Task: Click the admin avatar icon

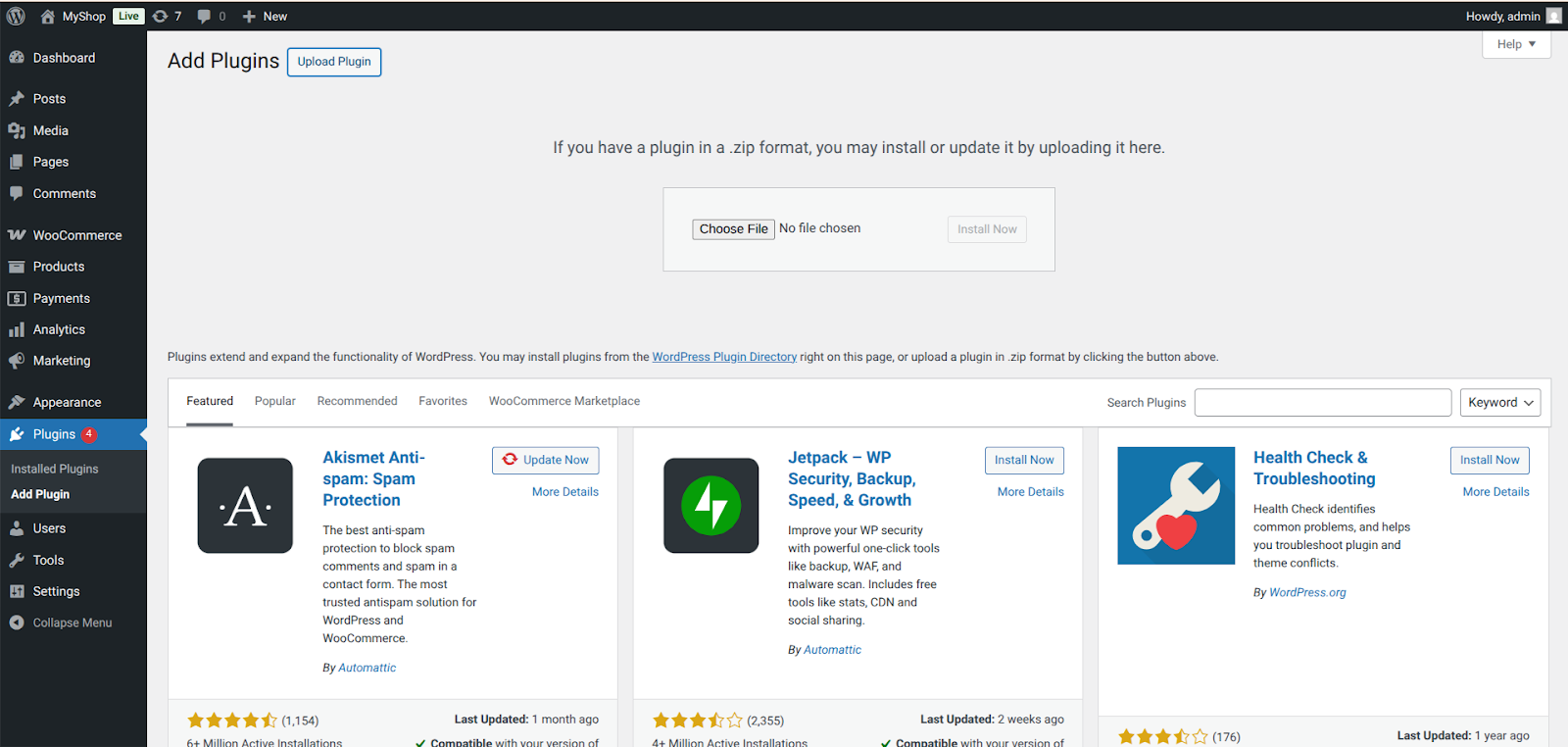Action: pyautogui.click(x=1554, y=16)
